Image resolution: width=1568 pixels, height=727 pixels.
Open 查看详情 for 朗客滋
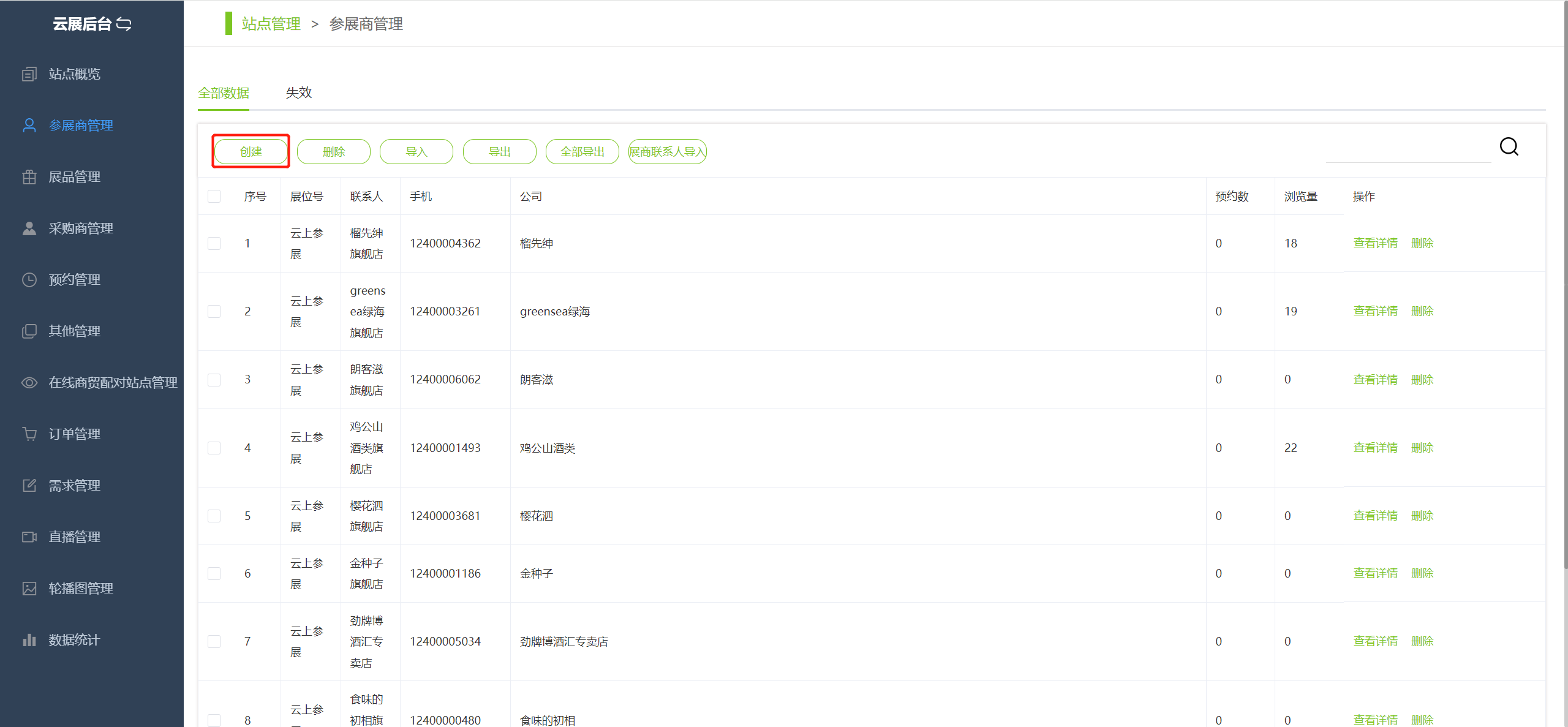point(1376,380)
